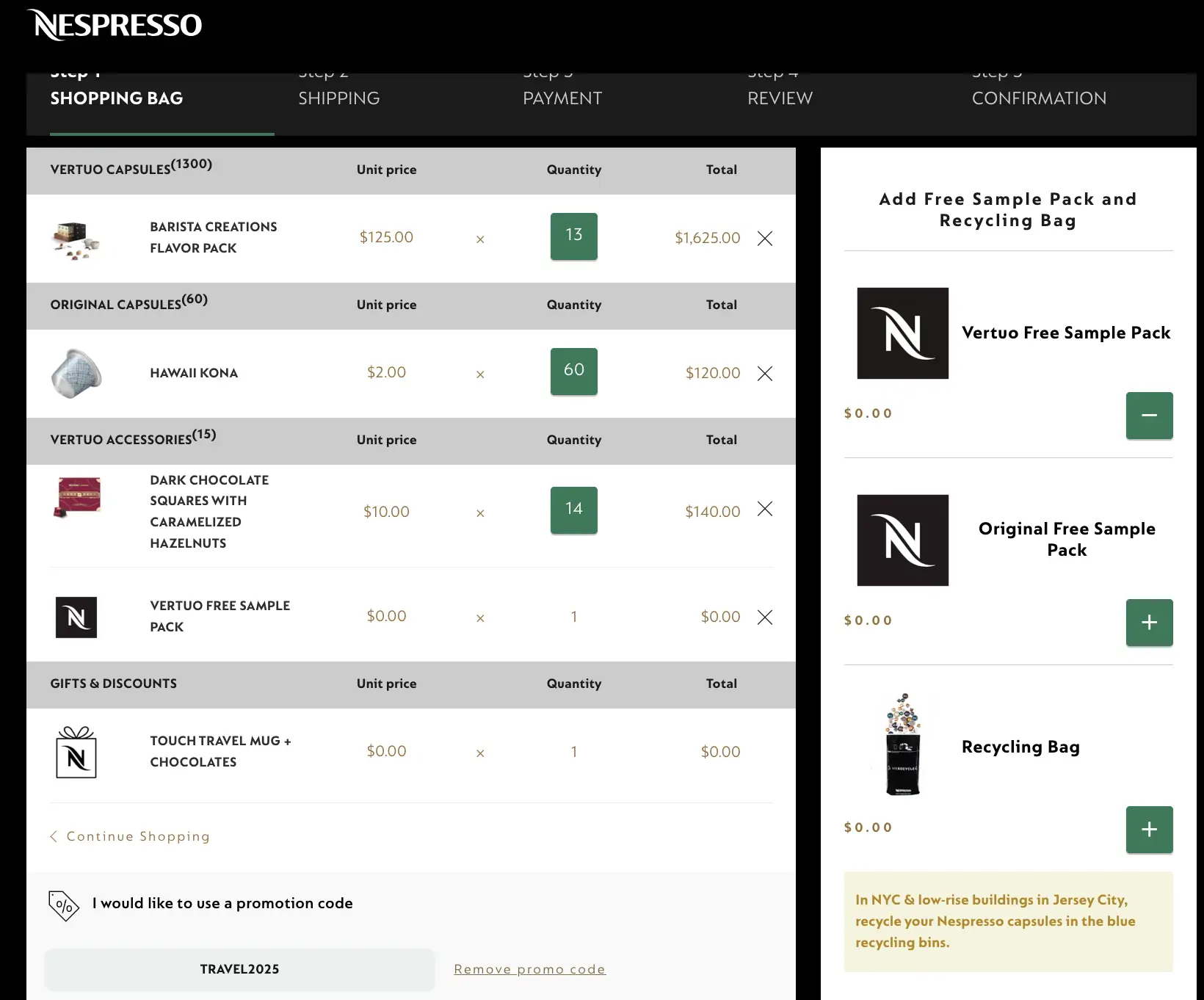This screenshot has height=1000, width=1204.
Task: Click the Nespresso logo
Action: (x=115, y=25)
